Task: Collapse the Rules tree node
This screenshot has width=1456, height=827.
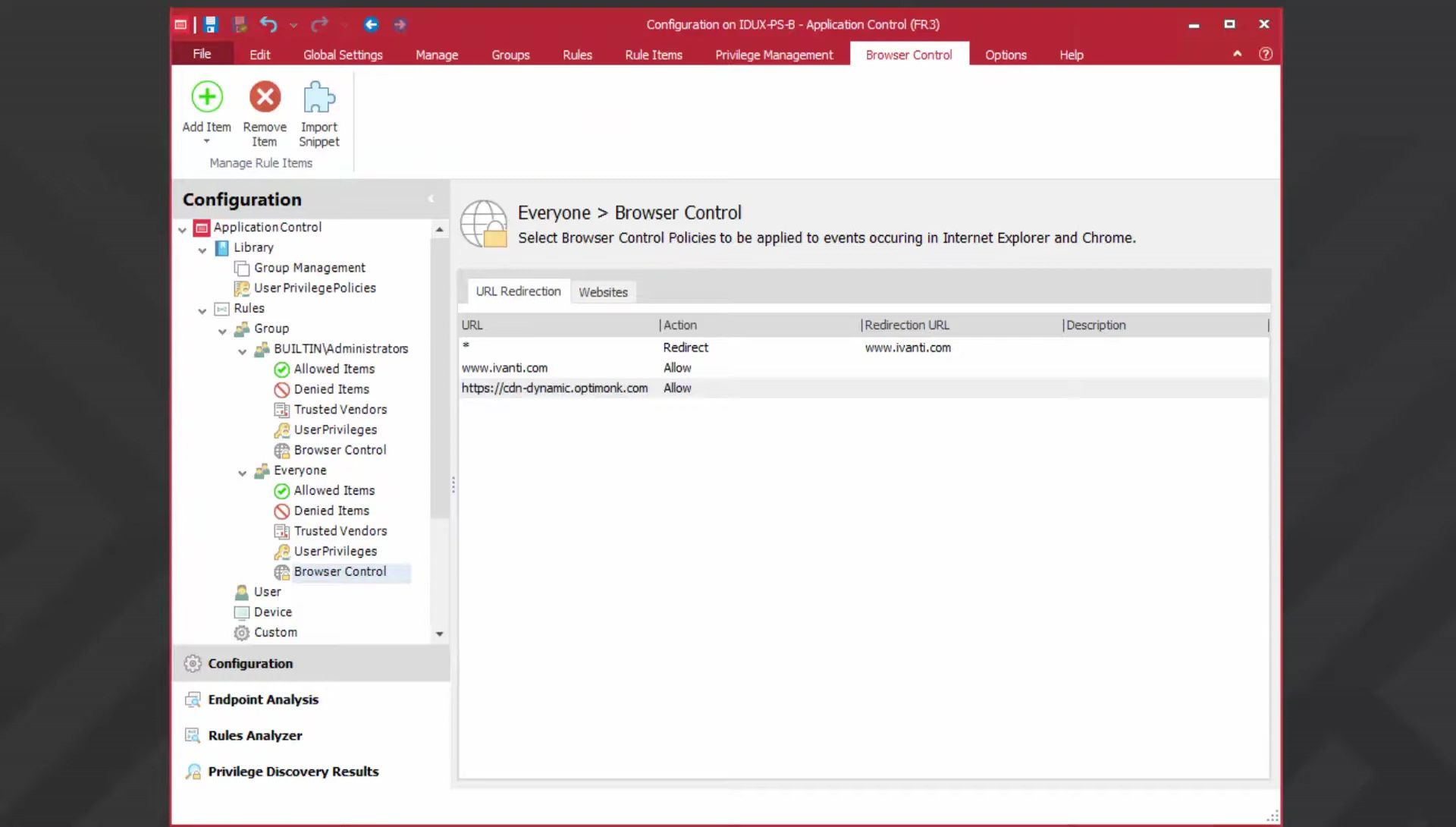Action: (x=202, y=310)
